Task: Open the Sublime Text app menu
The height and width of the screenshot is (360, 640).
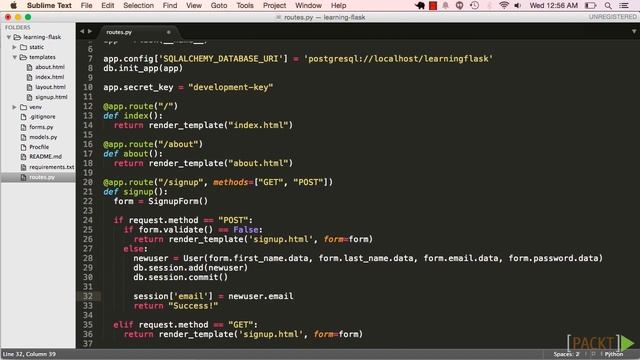Action: [49, 5]
